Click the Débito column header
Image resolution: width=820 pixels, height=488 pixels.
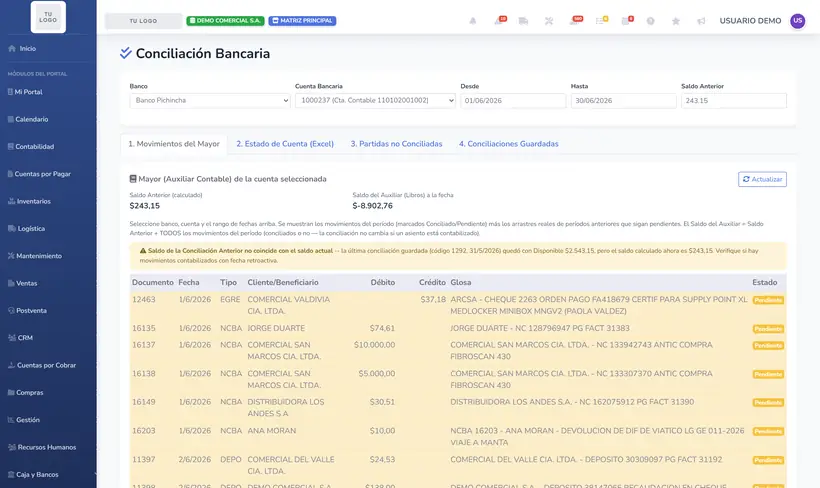tap(383, 282)
